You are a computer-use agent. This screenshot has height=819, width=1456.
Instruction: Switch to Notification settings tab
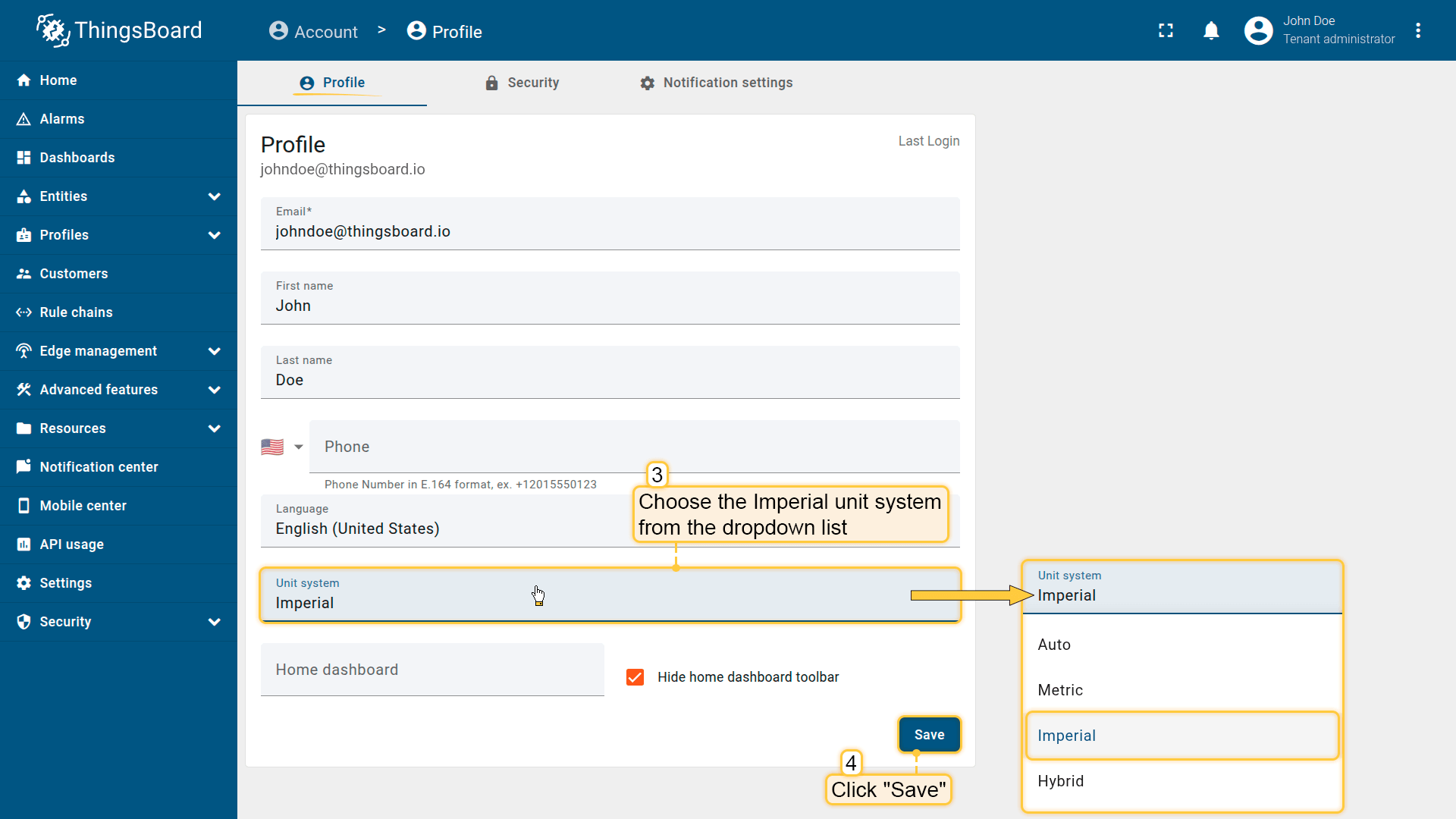pos(716,83)
